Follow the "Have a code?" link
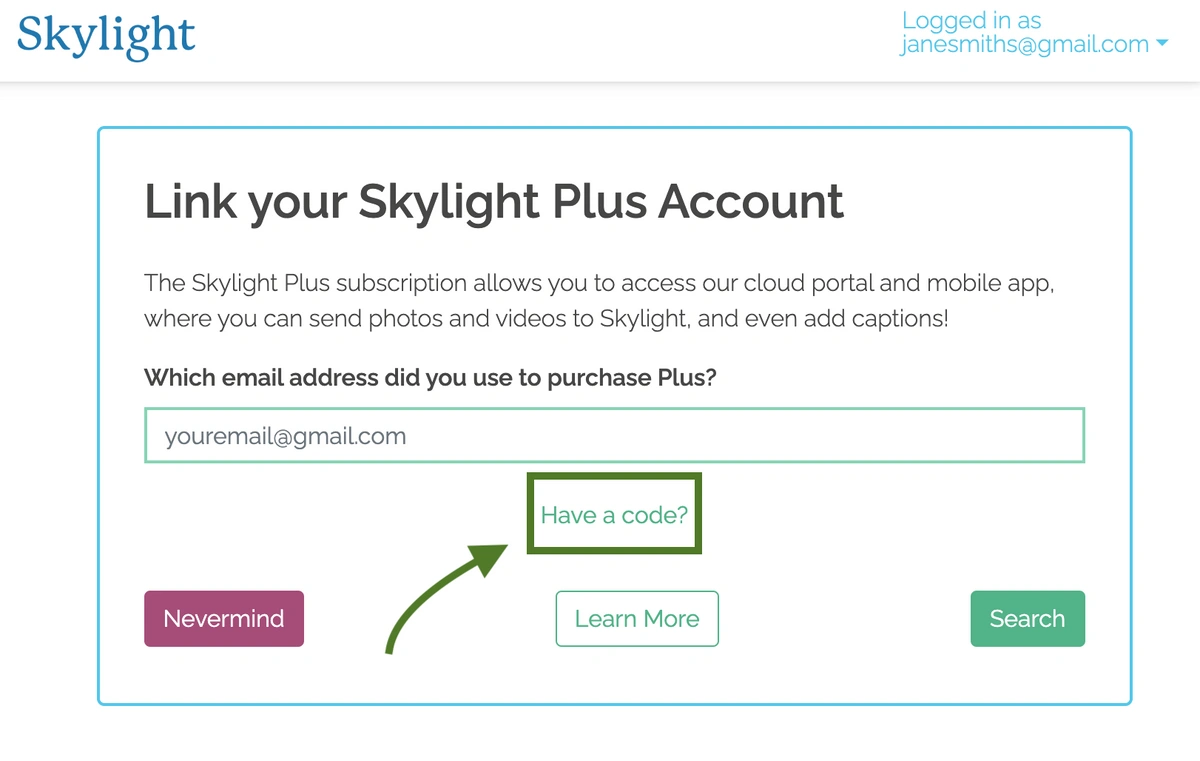Viewport: 1200px width, 761px height. click(614, 514)
